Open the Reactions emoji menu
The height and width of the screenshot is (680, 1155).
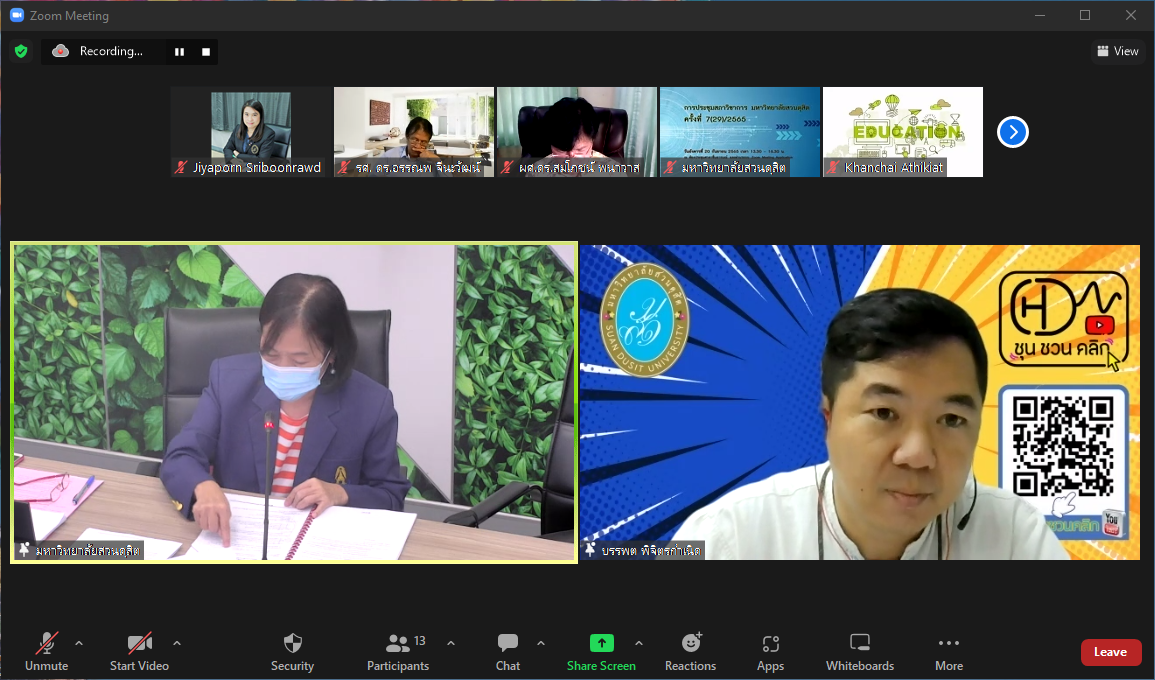click(x=690, y=651)
